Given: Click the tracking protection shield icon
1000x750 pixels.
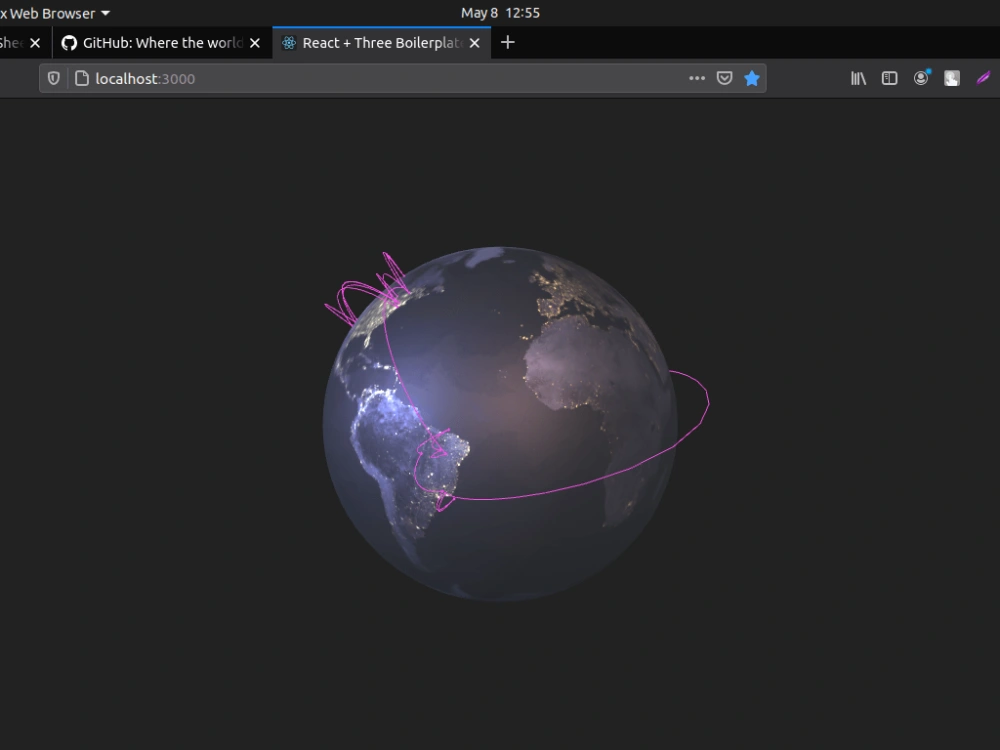Looking at the screenshot, I should coord(54,78).
